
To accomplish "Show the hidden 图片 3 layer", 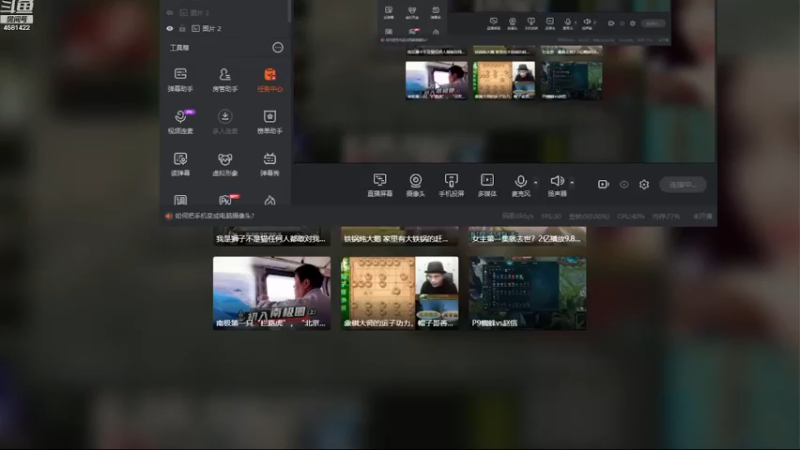I will (169, 12).
